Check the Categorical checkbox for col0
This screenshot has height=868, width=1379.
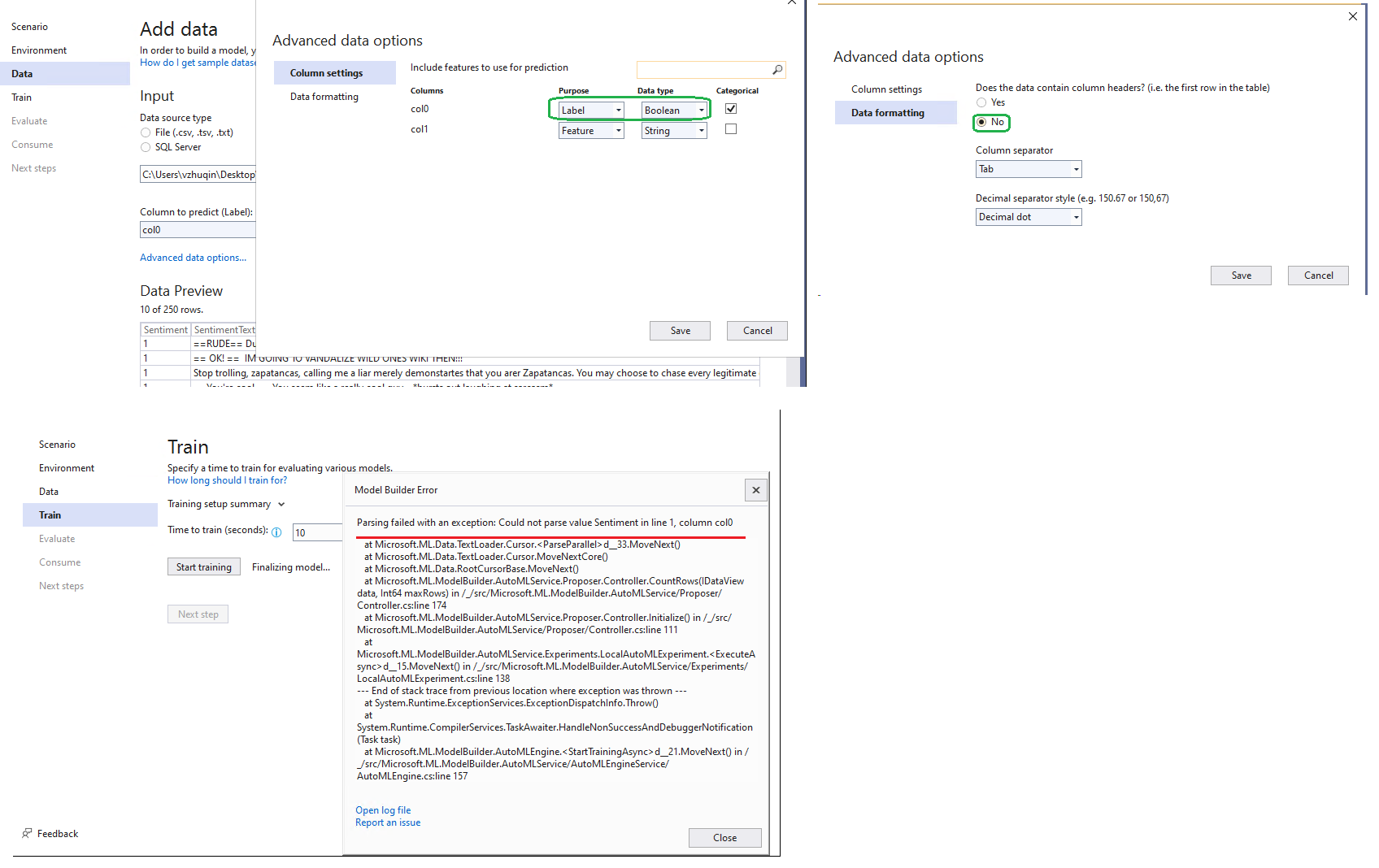[731, 108]
